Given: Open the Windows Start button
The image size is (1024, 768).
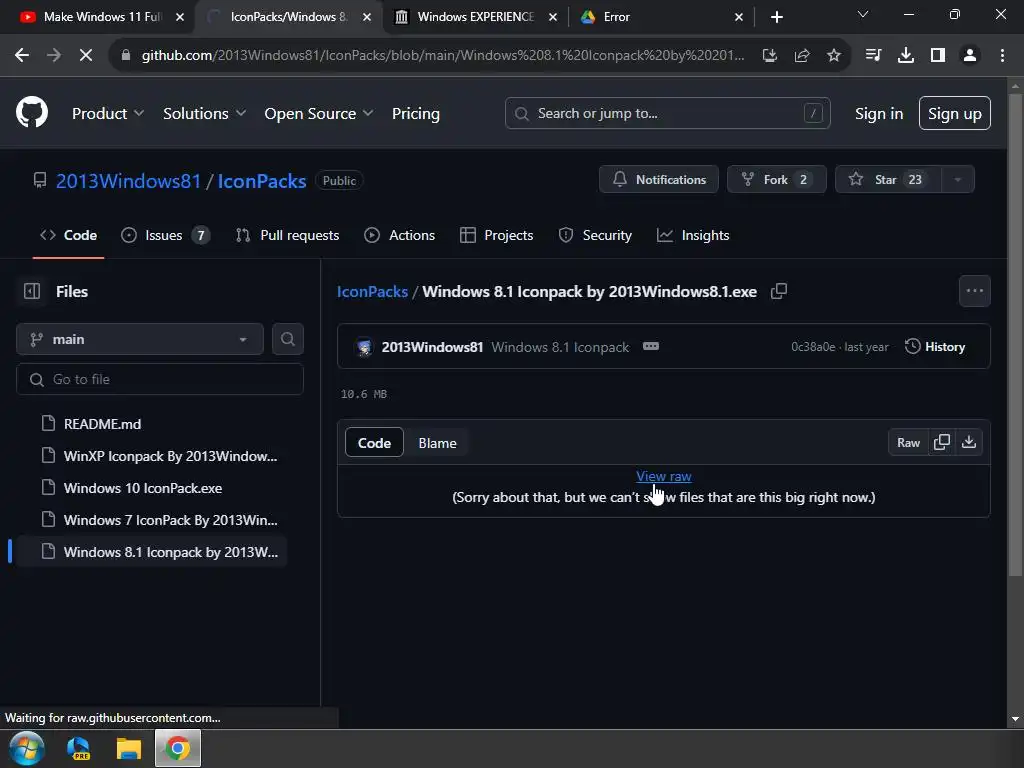Looking at the screenshot, I should pos(27,748).
